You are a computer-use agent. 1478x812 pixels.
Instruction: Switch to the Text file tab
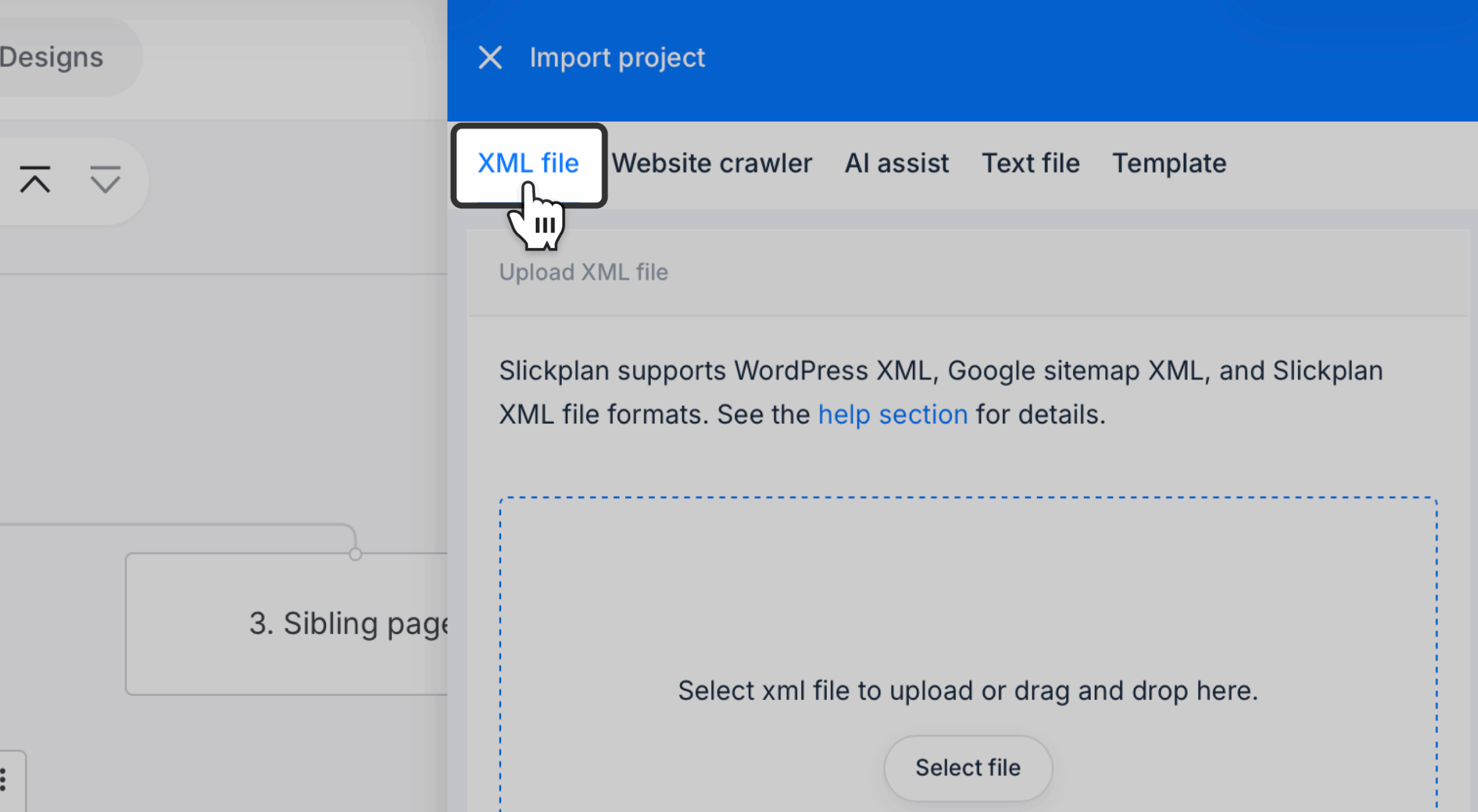1031,164
